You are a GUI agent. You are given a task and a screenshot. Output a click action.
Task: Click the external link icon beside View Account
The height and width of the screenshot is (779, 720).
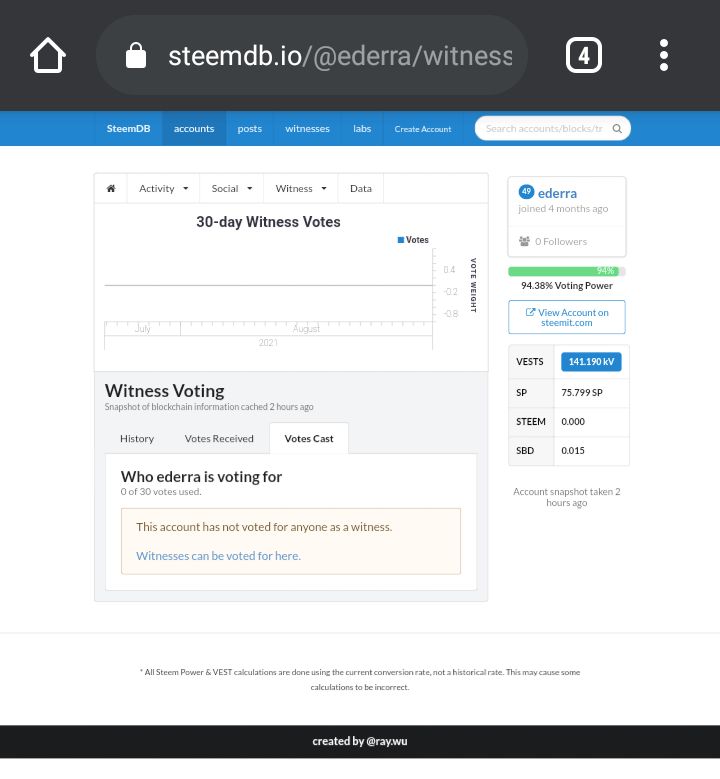click(530, 312)
